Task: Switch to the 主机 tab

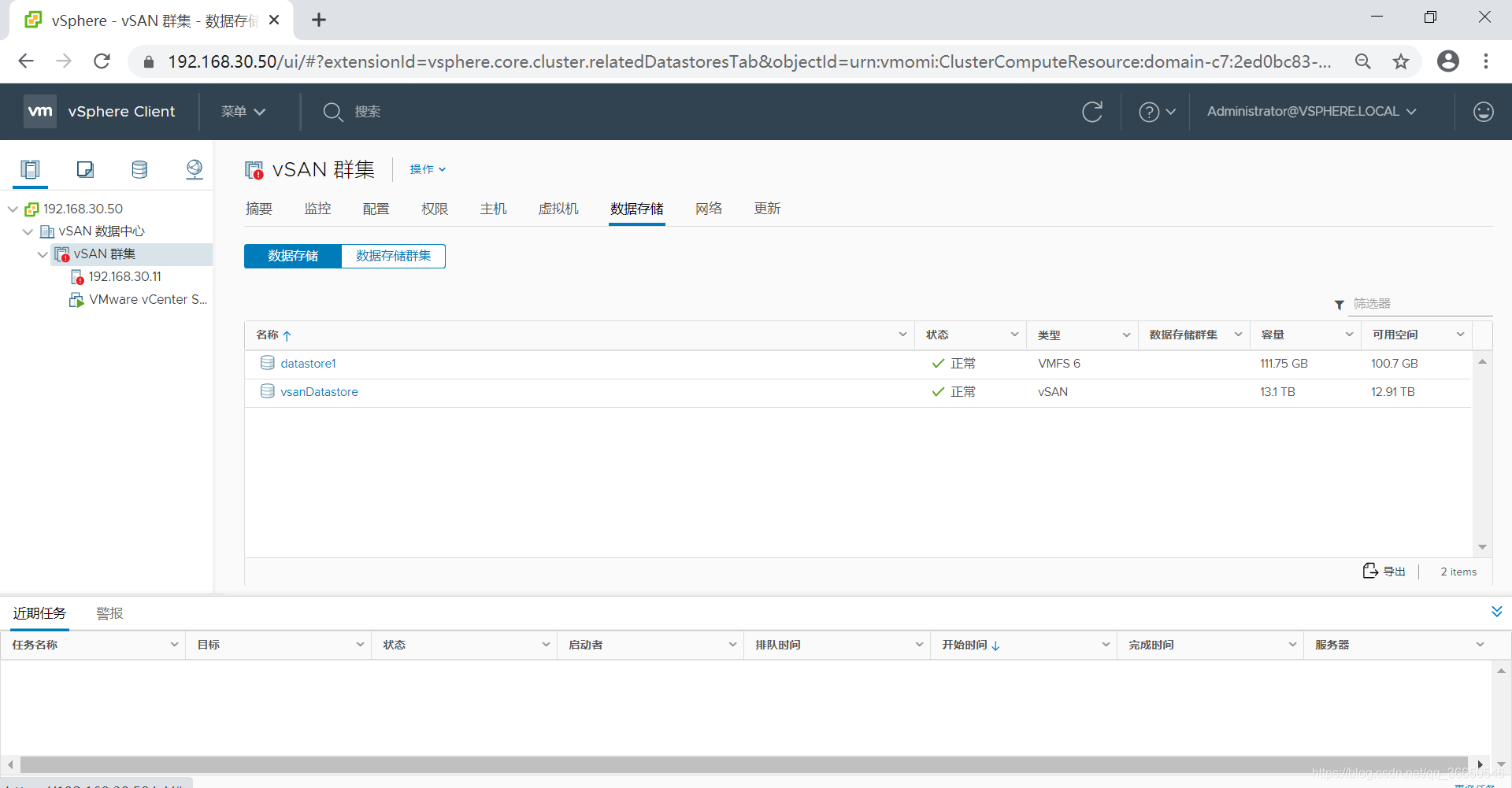Action: (x=493, y=209)
